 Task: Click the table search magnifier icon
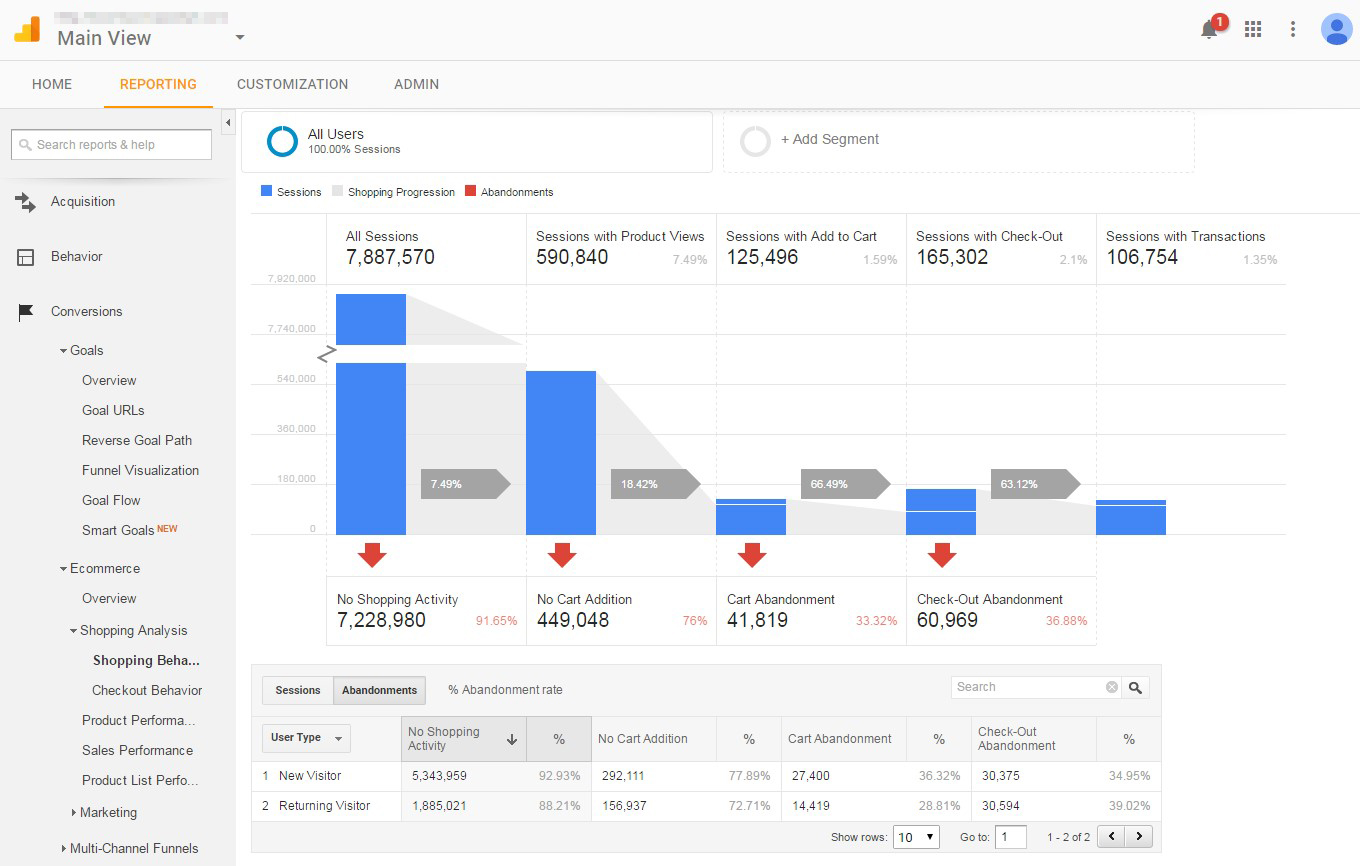(1135, 687)
